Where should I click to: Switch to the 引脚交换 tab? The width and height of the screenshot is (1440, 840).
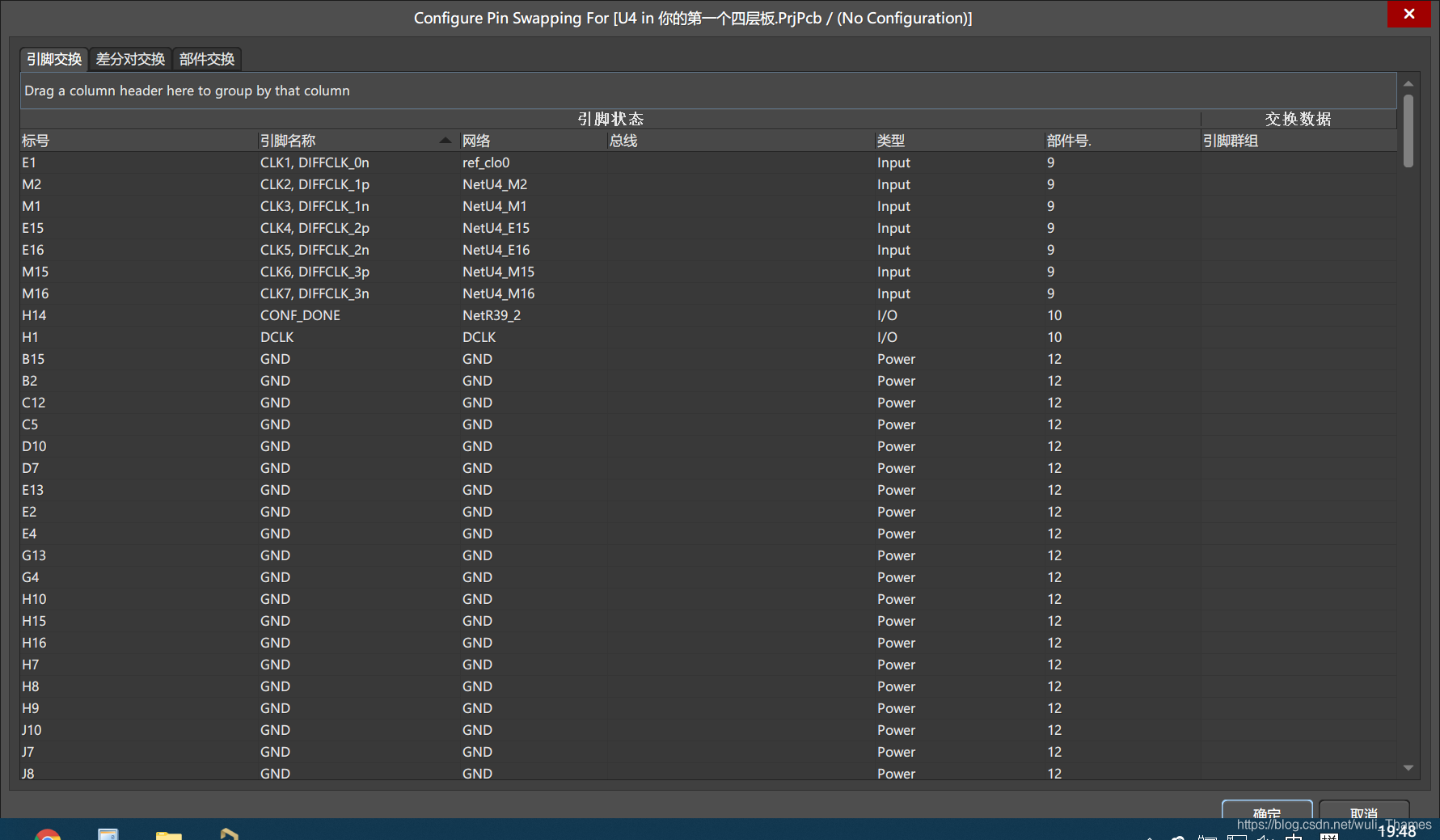click(x=54, y=59)
